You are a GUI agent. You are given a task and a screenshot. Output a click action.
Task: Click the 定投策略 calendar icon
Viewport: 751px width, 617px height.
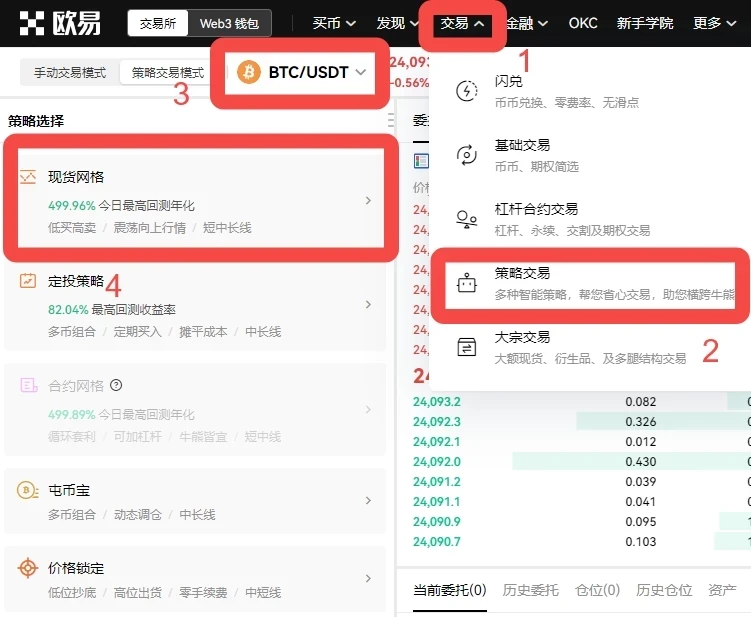pyautogui.click(x=28, y=281)
